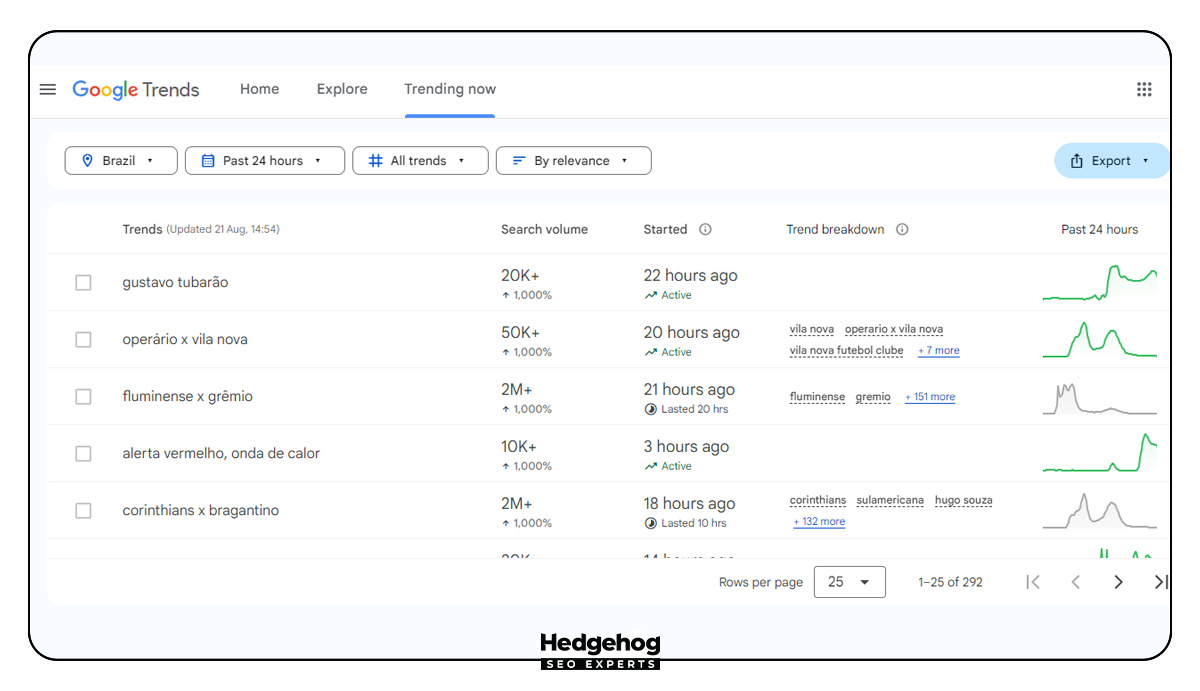Image resolution: width=1200 pixels, height=691 pixels.
Task: Click the Lasted 20 hrs clock icon
Action: pyautogui.click(x=651, y=409)
